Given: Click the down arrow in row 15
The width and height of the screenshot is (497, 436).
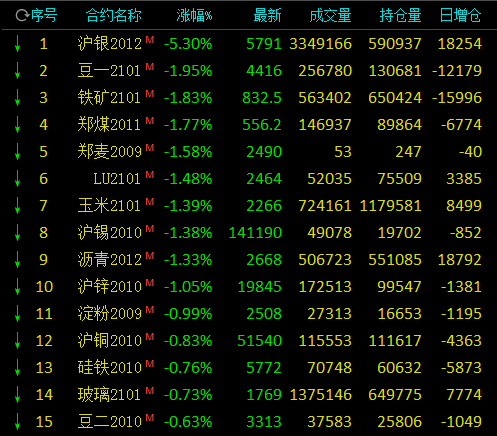Looking at the screenshot, I should (17, 422).
